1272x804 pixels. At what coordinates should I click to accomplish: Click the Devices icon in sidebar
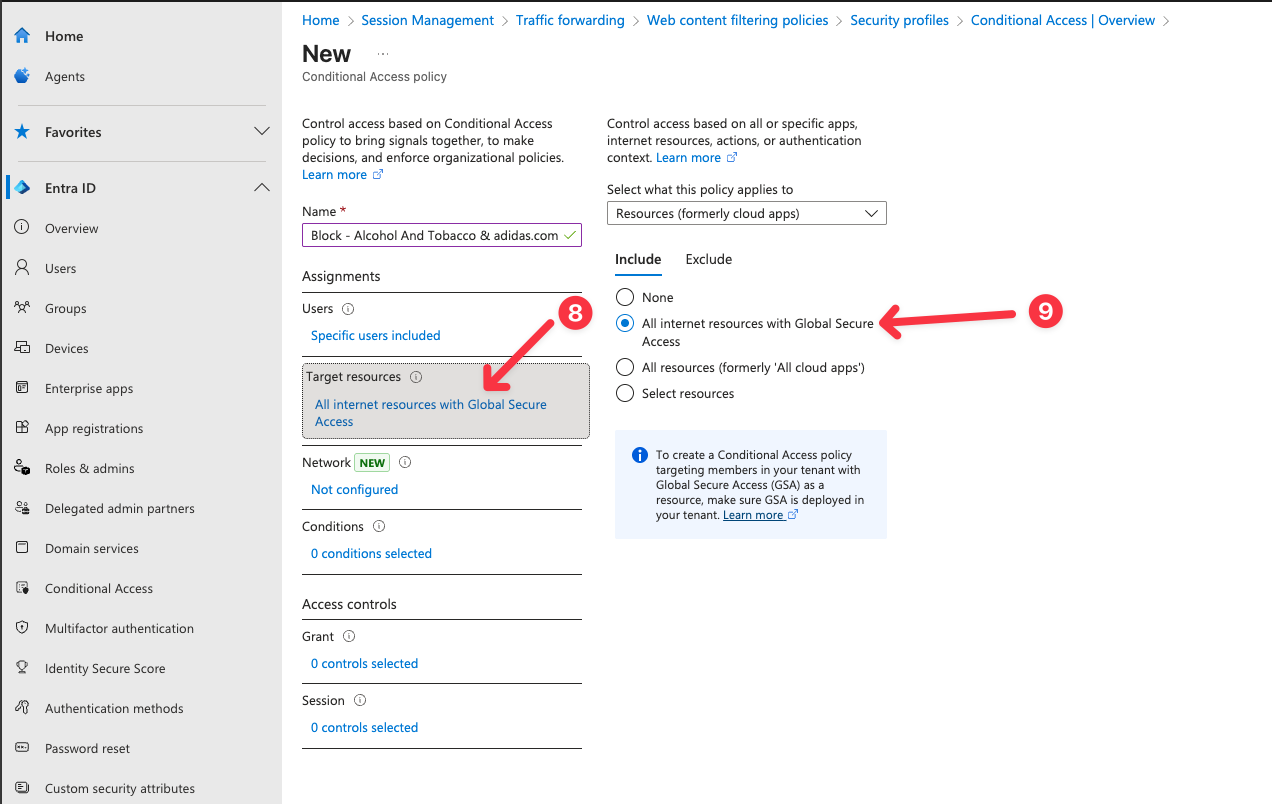coord(22,348)
